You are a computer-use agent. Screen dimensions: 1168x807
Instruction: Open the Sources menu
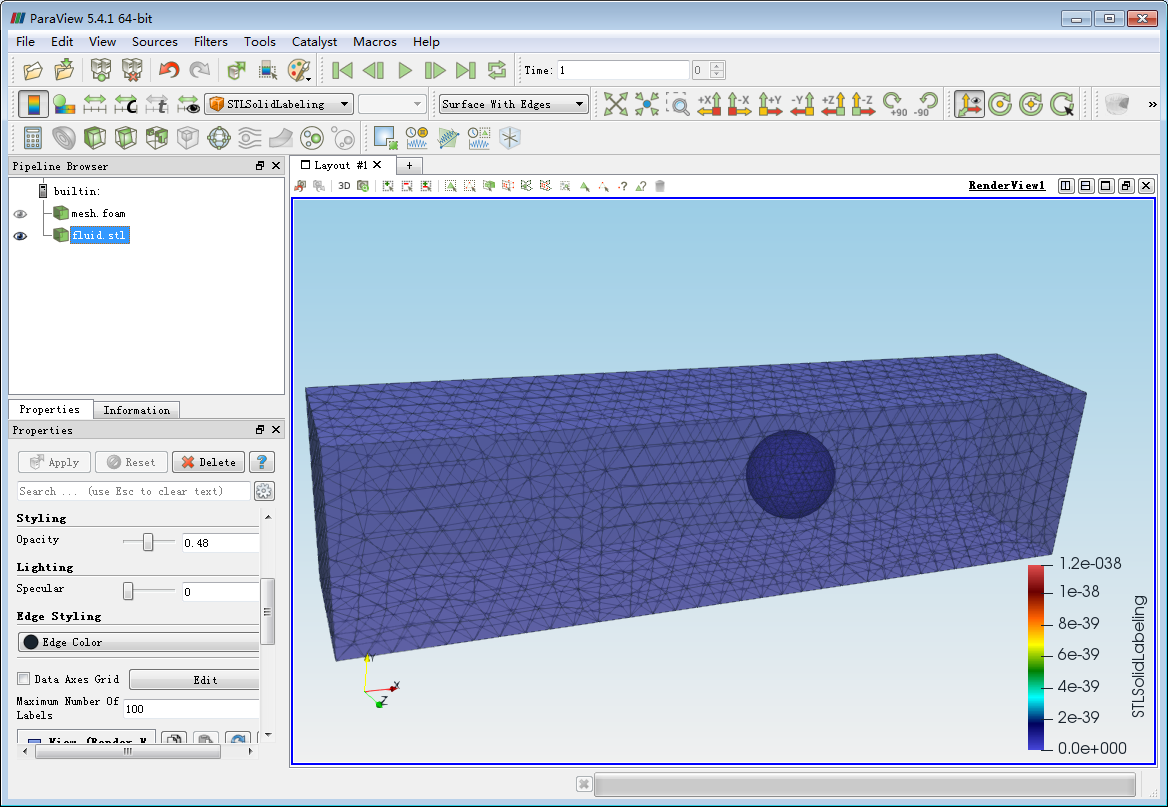pos(155,42)
